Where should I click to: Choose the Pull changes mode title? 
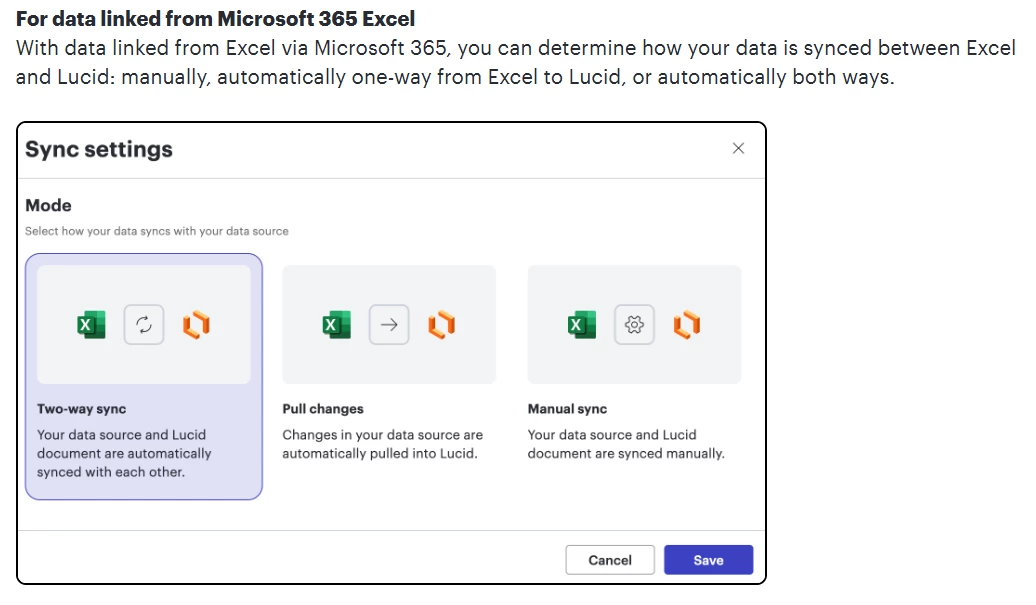coord(322,409)
